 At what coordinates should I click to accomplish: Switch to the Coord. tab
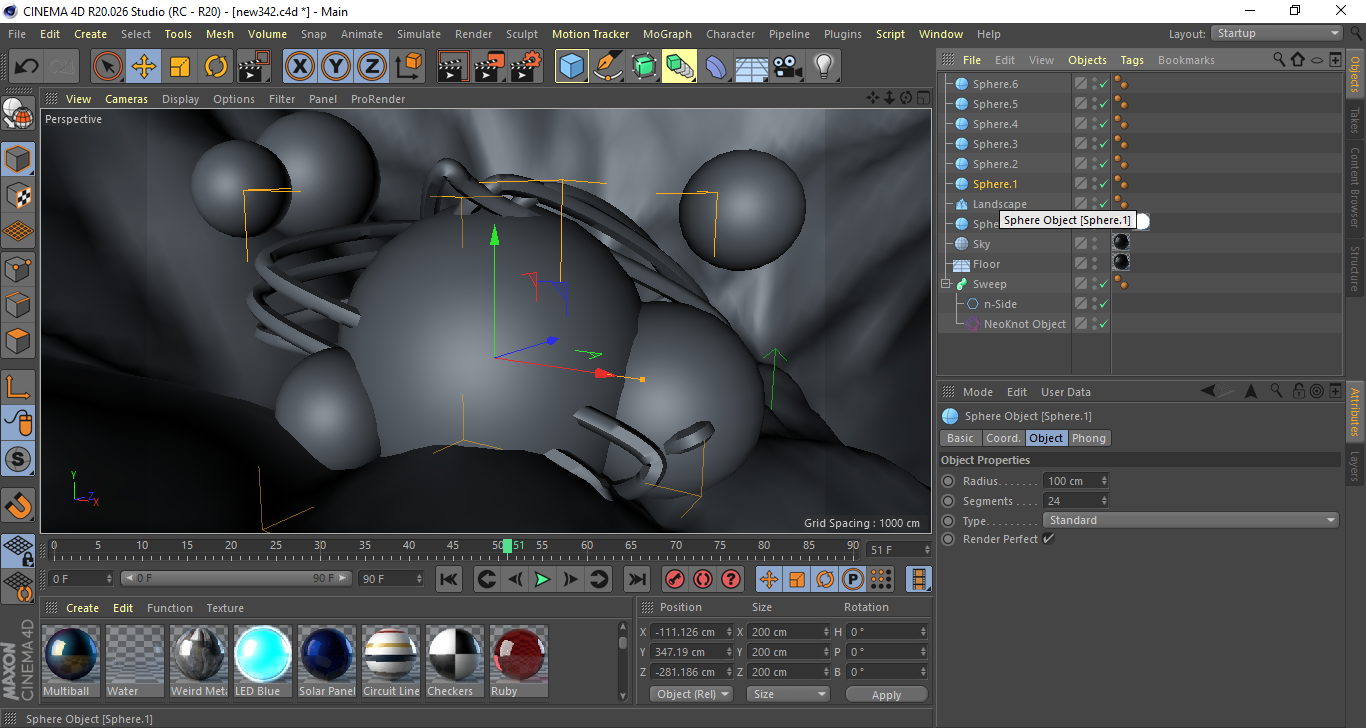1003,438
